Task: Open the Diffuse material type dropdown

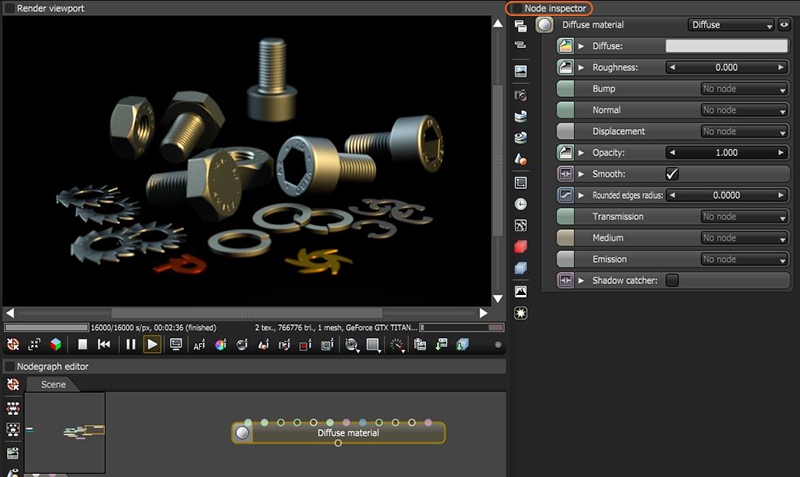Action: click(x=731, y=25)
